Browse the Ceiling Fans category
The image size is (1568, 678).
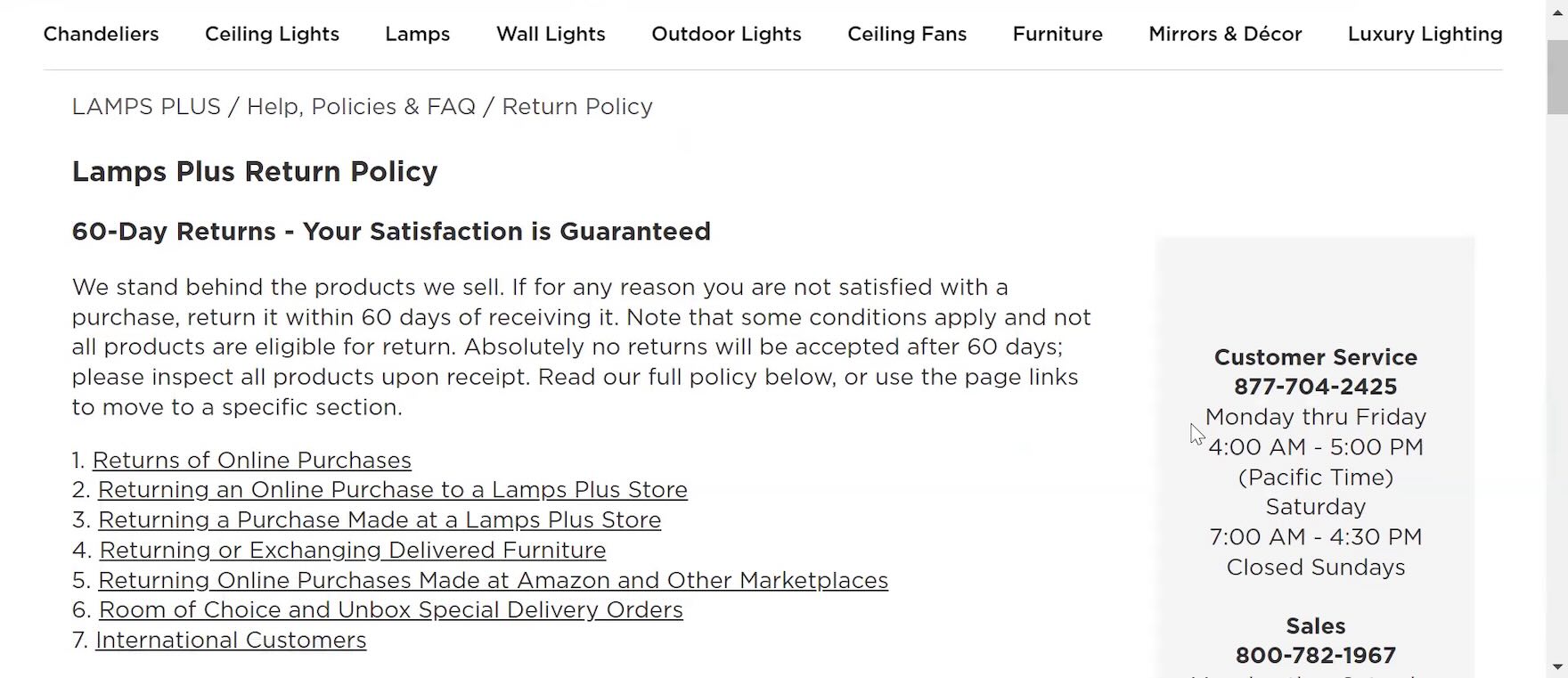coord(906,34)
